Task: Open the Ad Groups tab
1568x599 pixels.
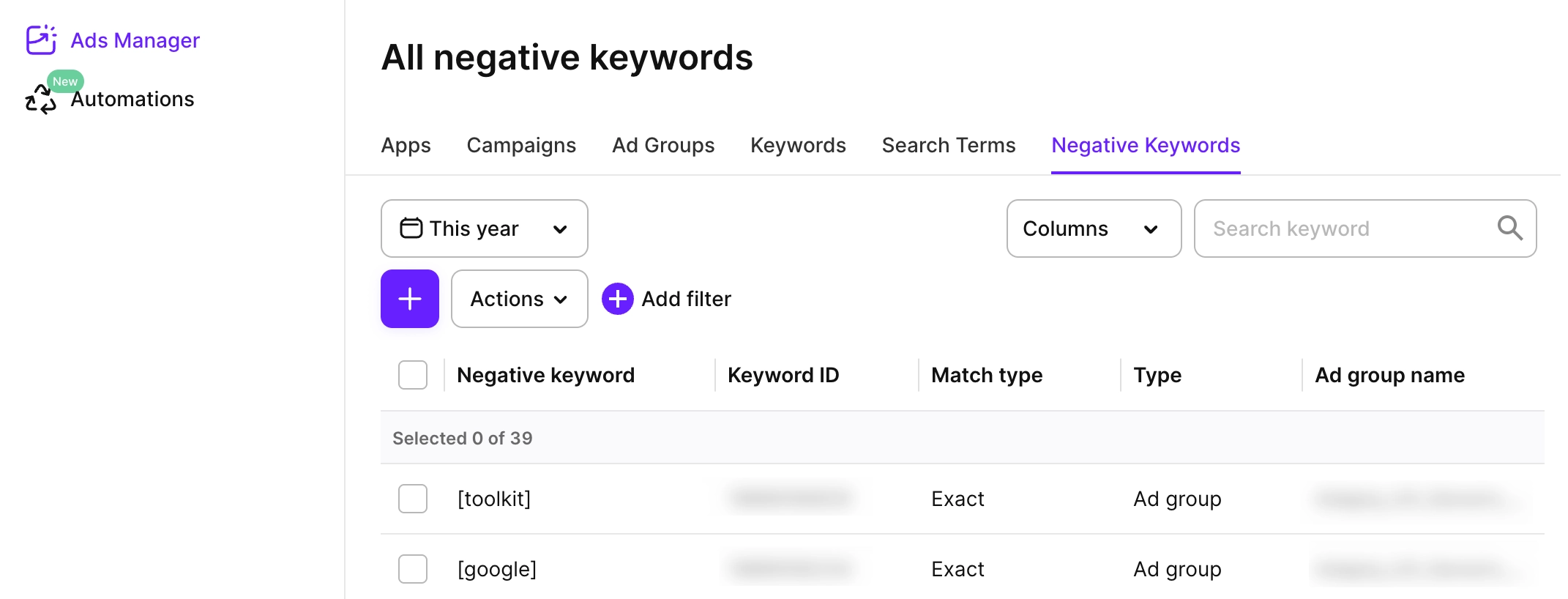Action: [663, 145]
